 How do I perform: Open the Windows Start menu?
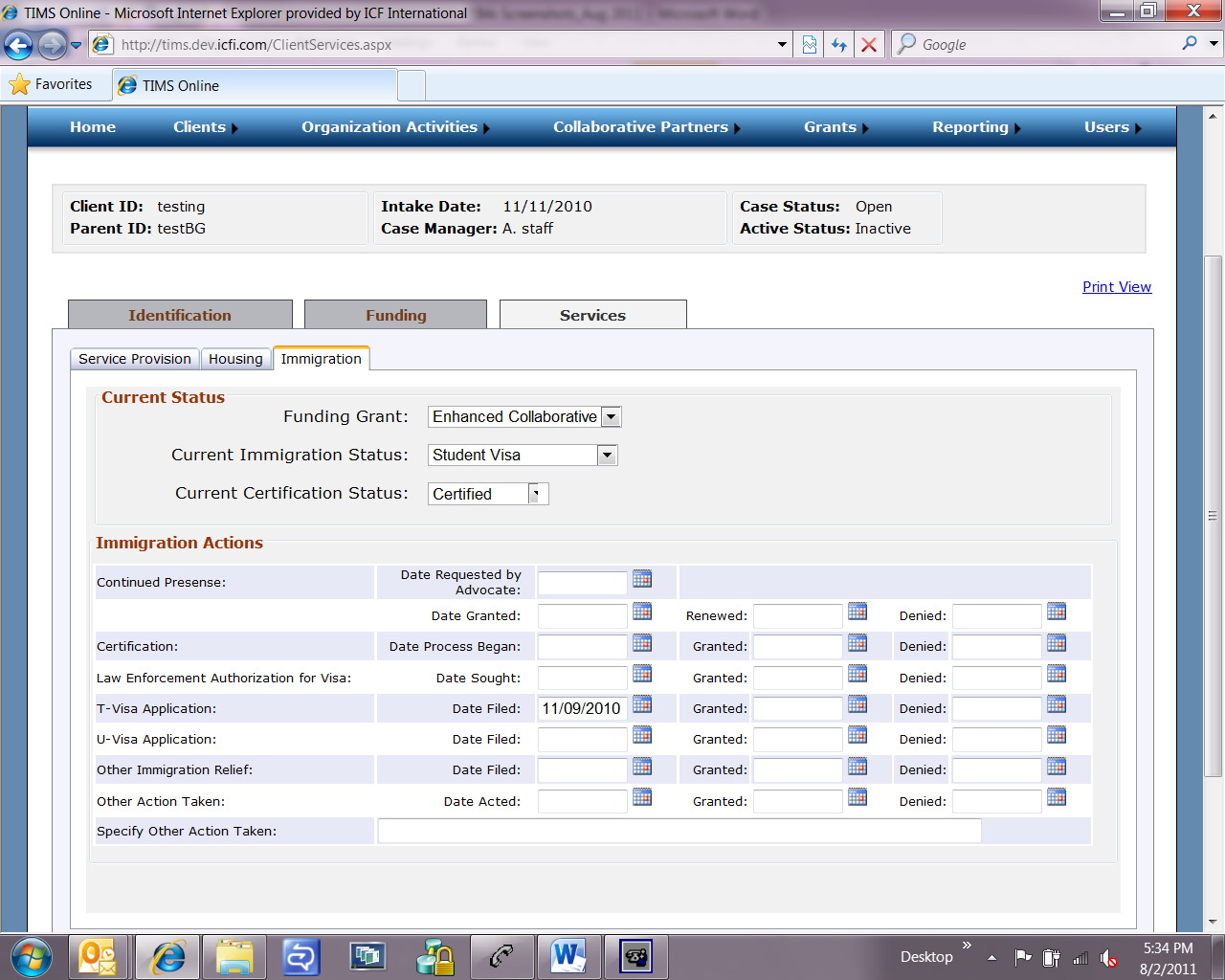click(x=32, y=956)
